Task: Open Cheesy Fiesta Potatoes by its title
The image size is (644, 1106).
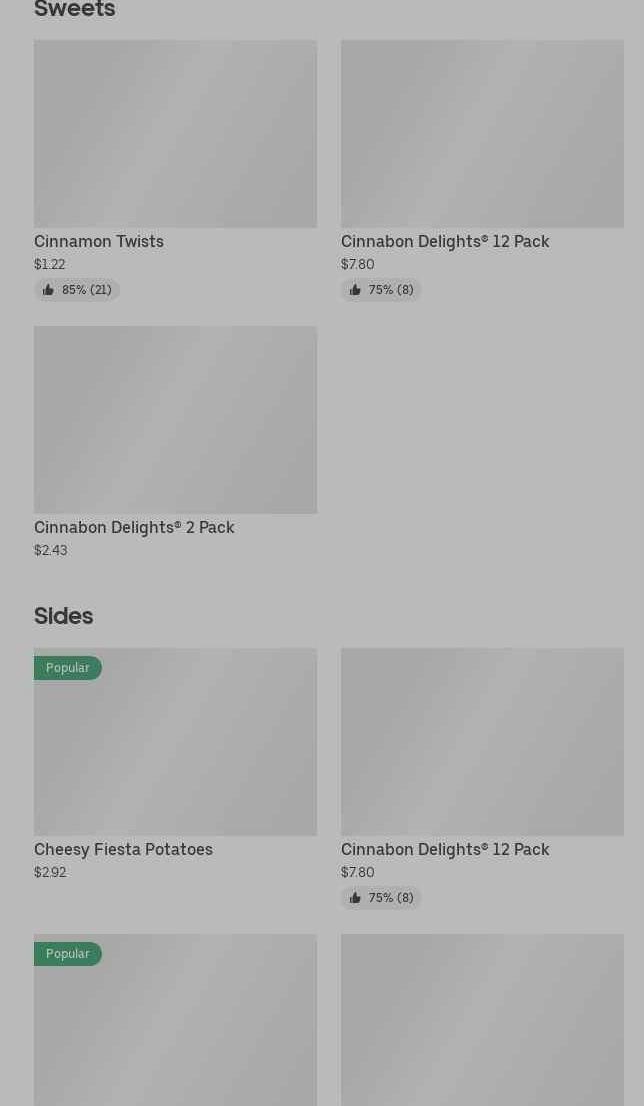Action: tap(123, 849)
